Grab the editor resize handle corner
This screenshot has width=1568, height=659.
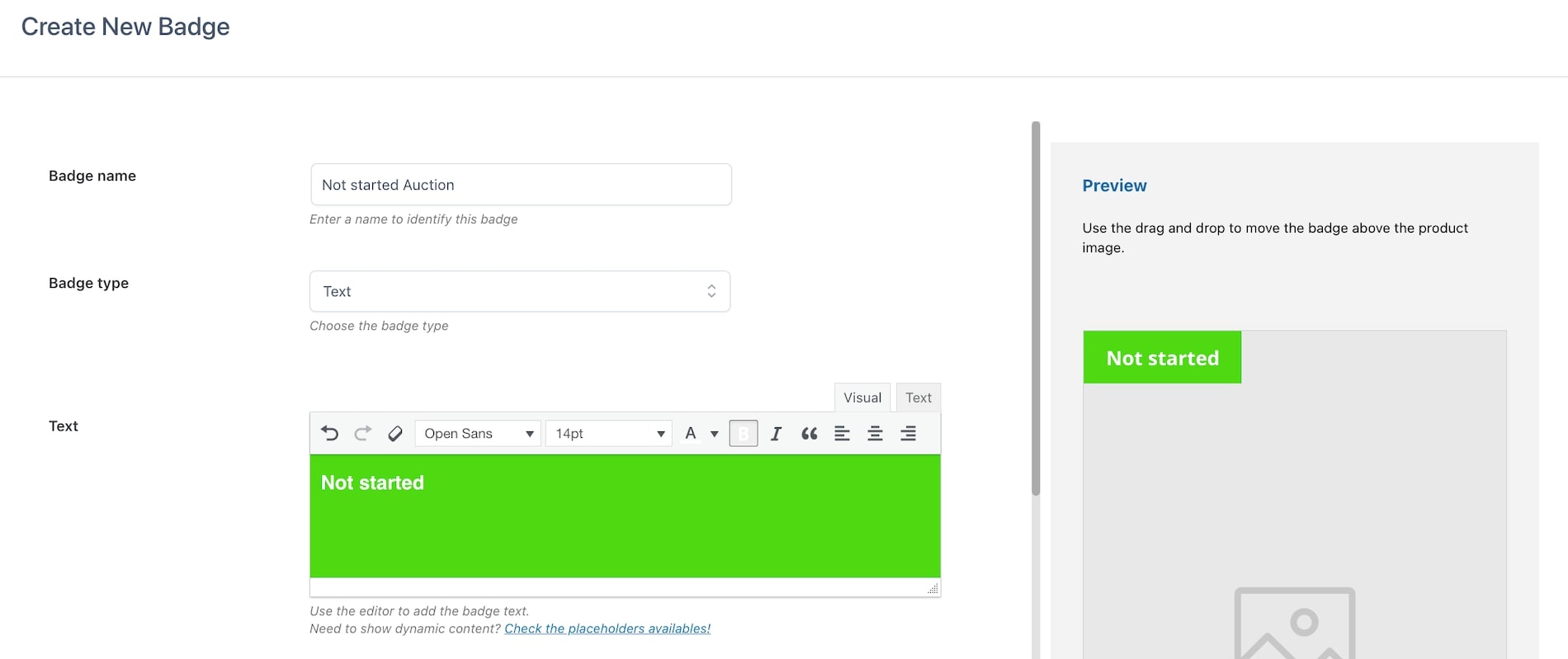tap(933, 588)
